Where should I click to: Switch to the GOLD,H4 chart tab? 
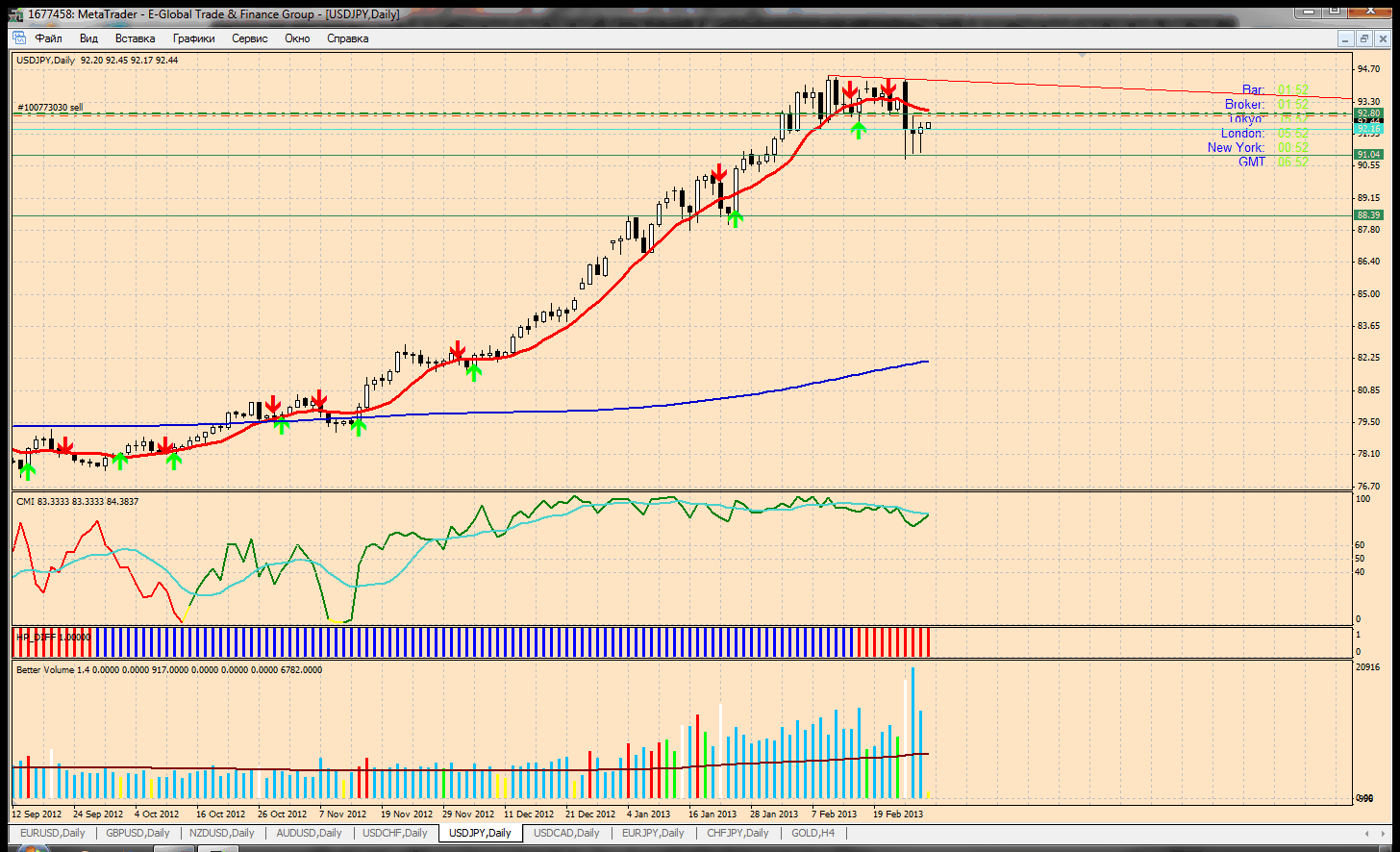click(812, 833)
